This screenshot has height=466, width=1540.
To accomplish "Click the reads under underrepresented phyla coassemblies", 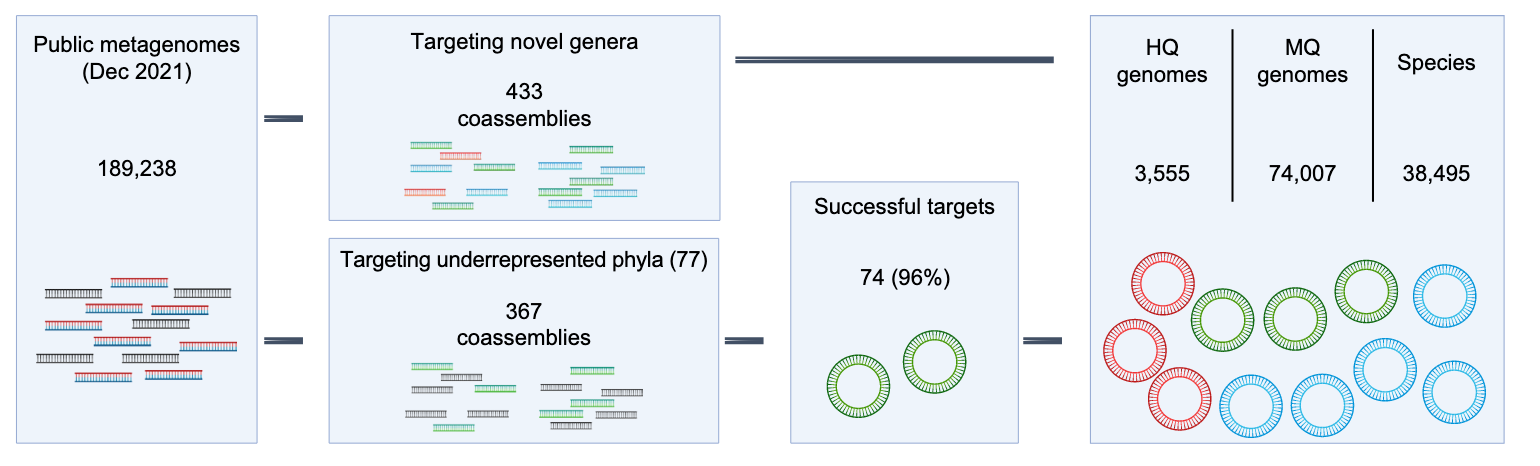I will (525, 395).
